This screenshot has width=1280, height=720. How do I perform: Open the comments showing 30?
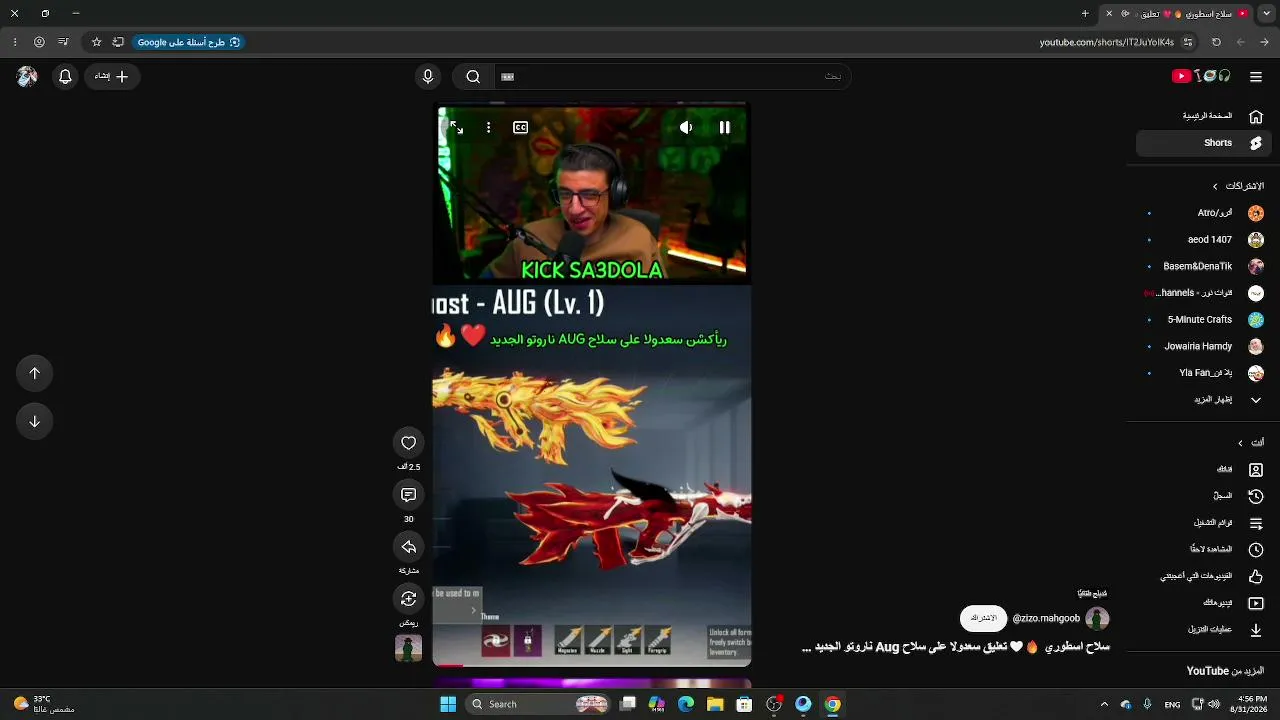409,495
